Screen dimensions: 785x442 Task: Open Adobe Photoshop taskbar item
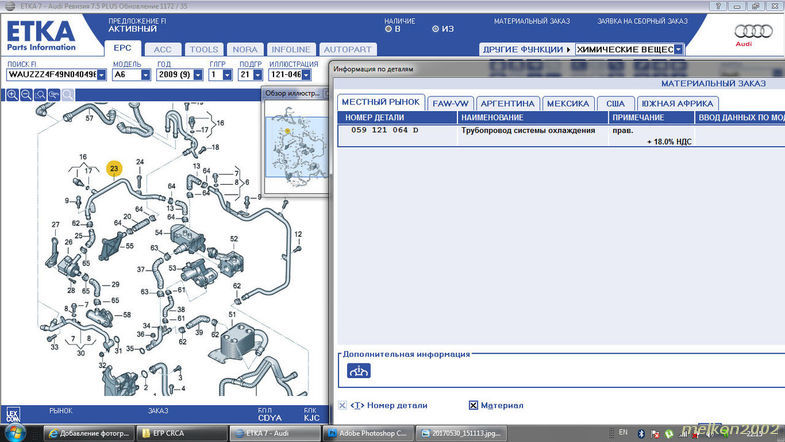click(x=368, y=433)
